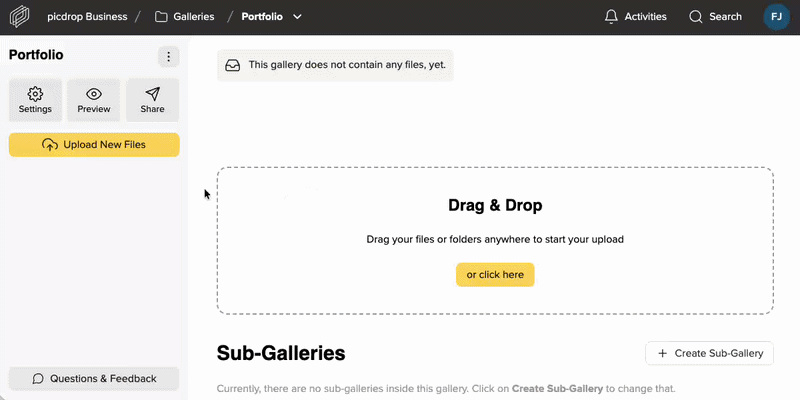Open the Portfolio three-dot menu
The image size is (800, 400).
pos(168,57)
